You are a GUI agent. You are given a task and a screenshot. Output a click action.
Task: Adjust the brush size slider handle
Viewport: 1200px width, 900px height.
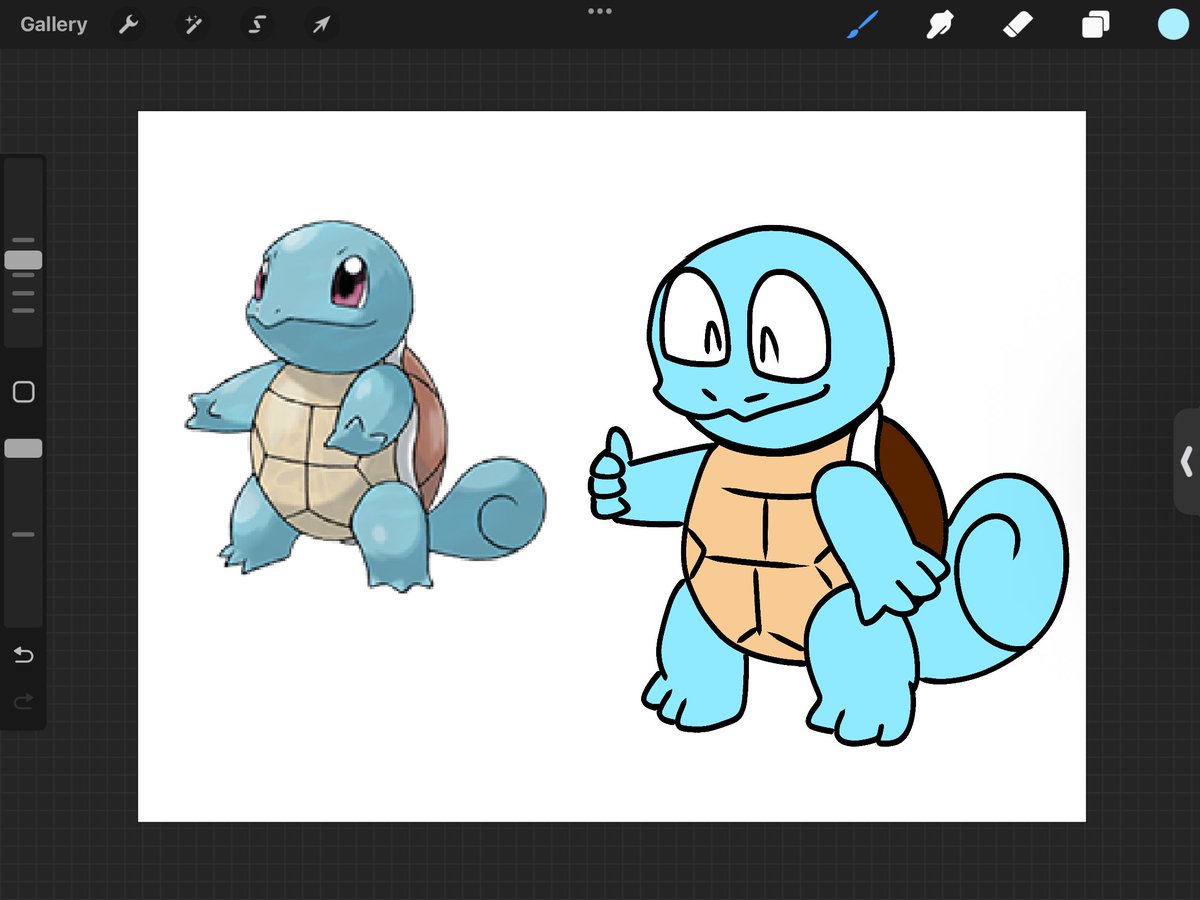pos(23,260)
